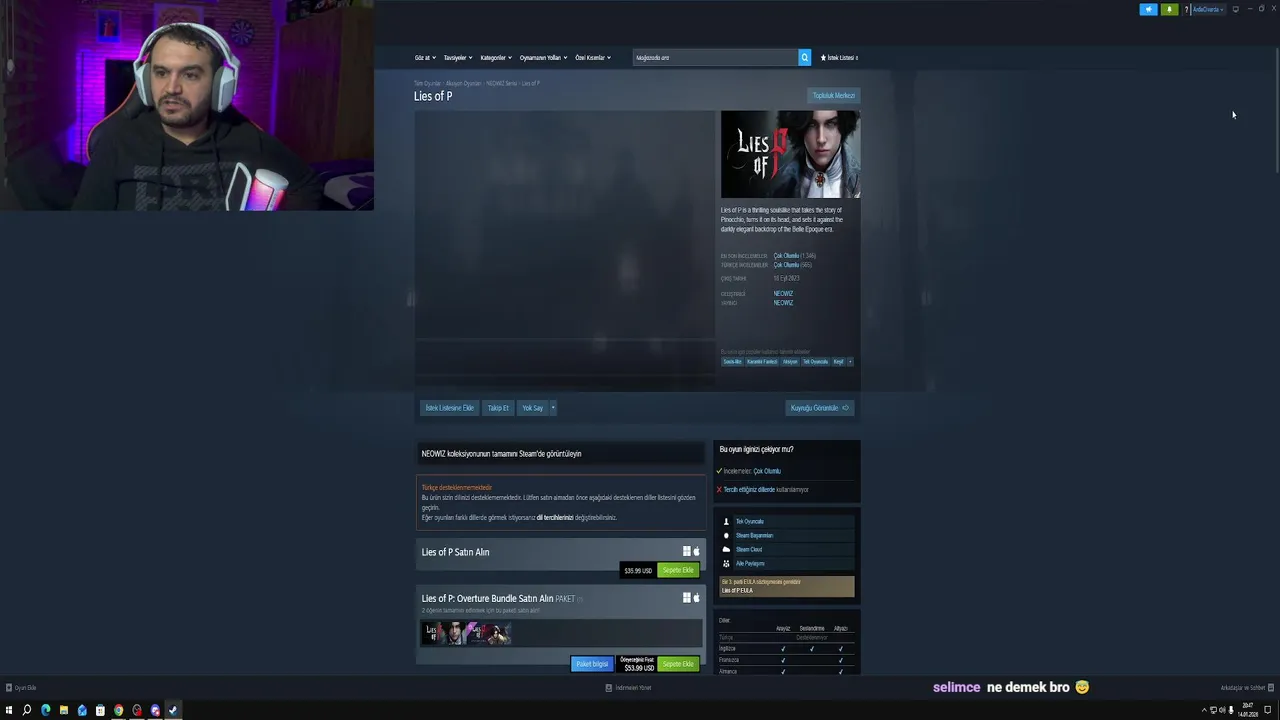Click the Steam Cloud cloud icon

pyautogui.click(x=727, y=550)
